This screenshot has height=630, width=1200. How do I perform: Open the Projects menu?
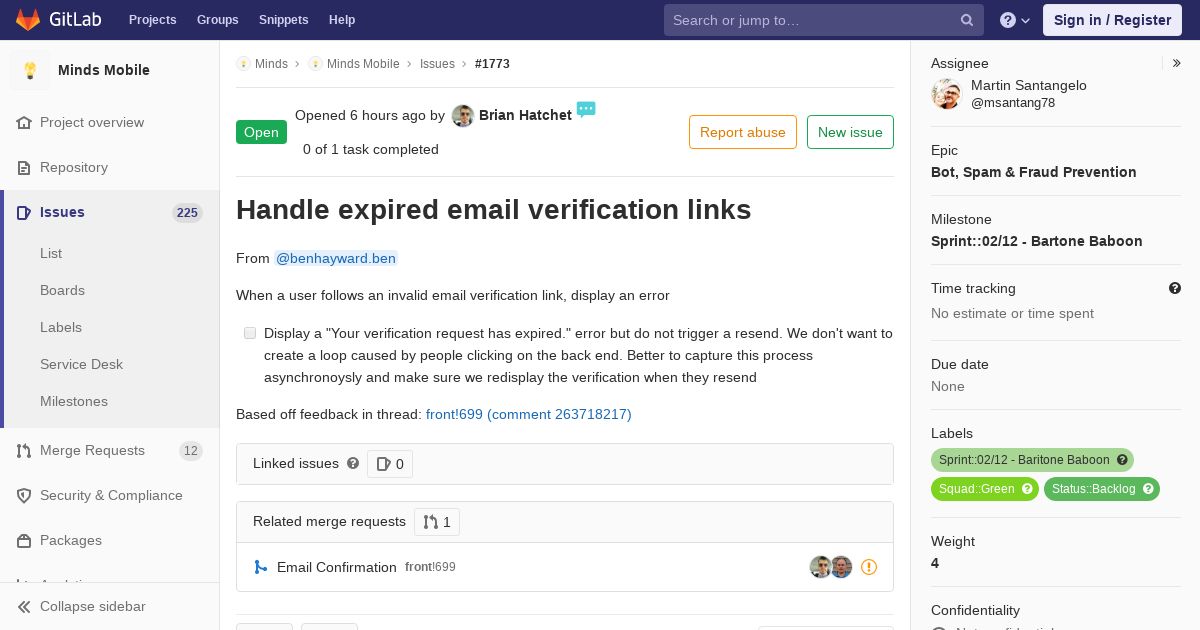152,20
